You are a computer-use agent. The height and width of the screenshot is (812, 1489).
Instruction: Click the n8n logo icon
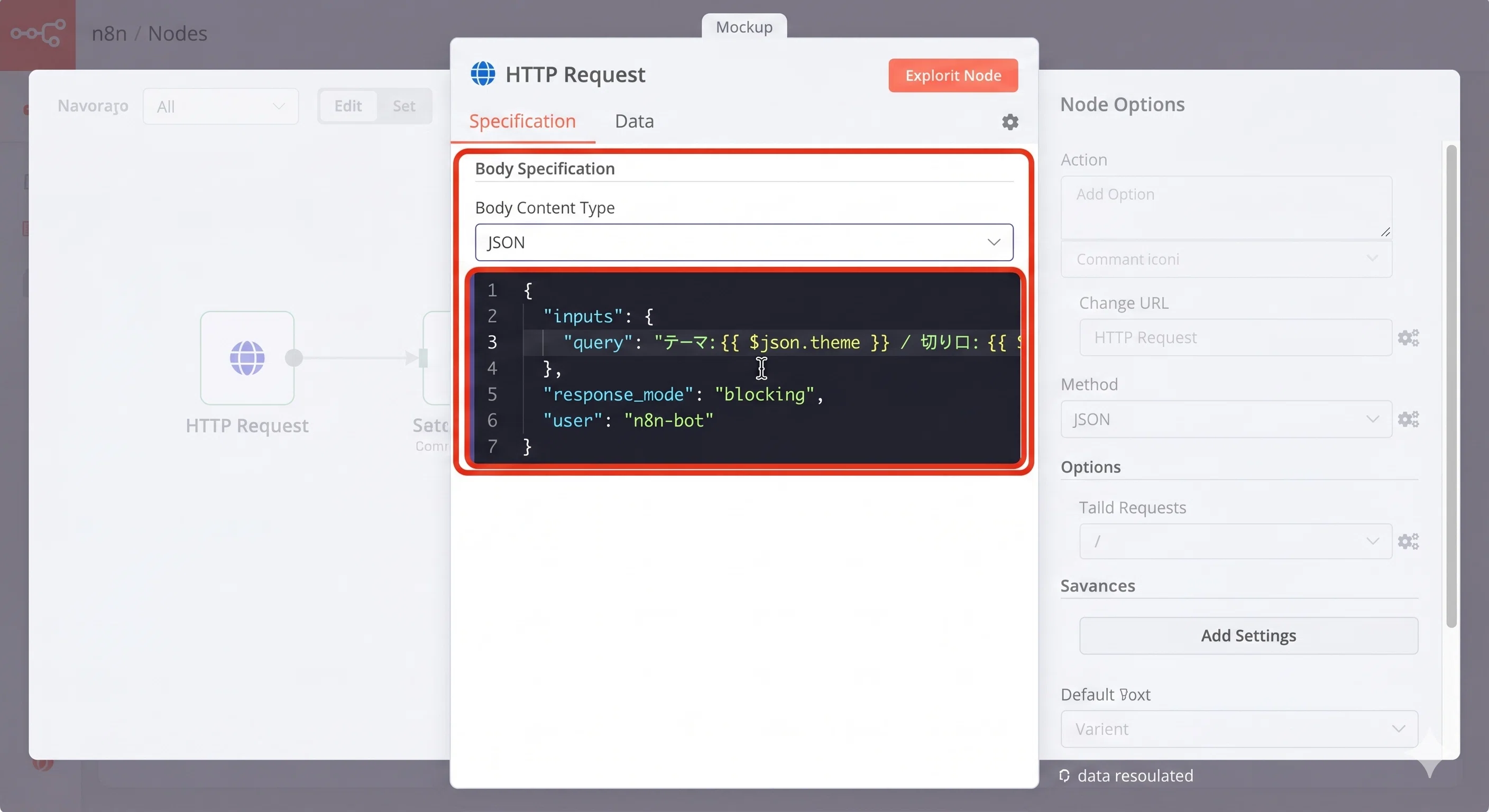(38, 33)
